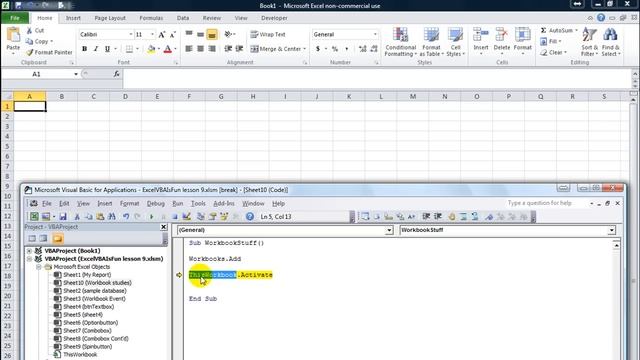This screenshot has width=640, height=360.
Task: Click the VBA toolbar Undo icon
Action: (126, 217)
